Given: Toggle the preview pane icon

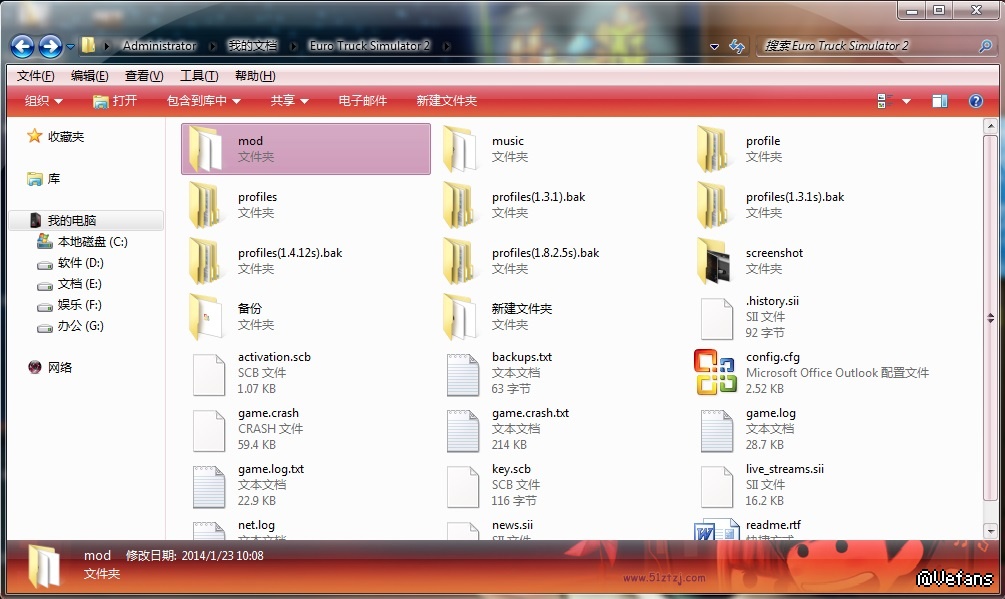Looking at the screenshot, I should [940, 101].
